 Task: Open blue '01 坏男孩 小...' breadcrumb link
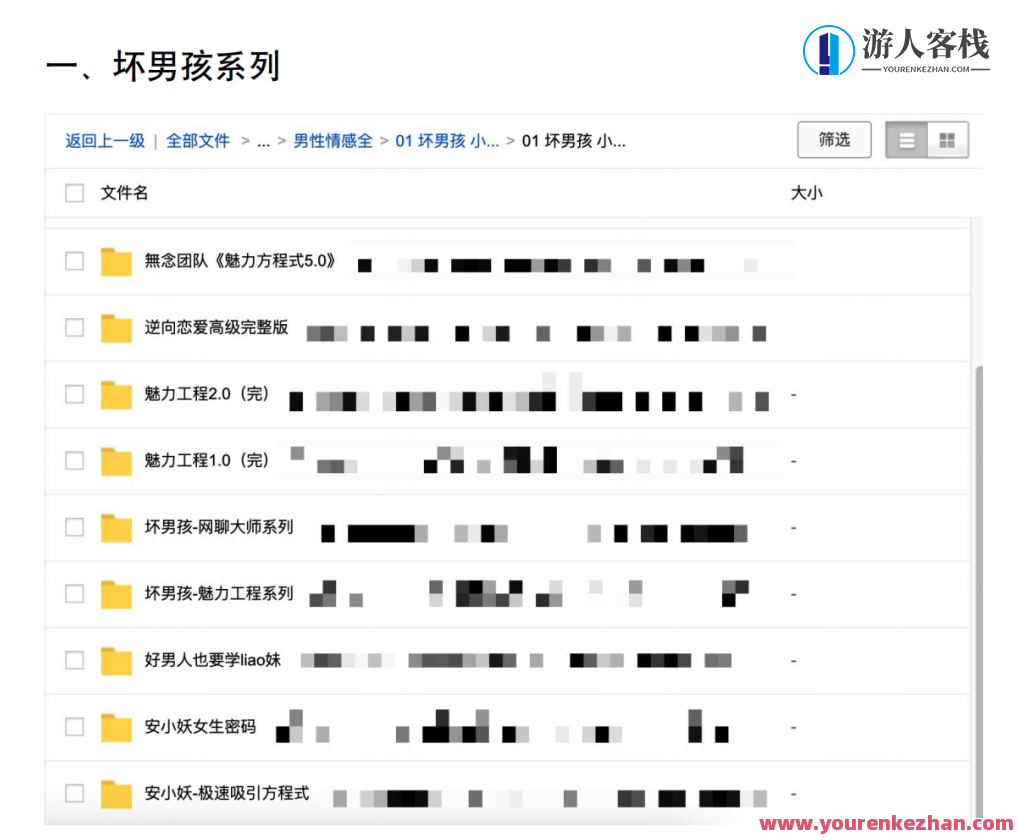coord(447,141)
